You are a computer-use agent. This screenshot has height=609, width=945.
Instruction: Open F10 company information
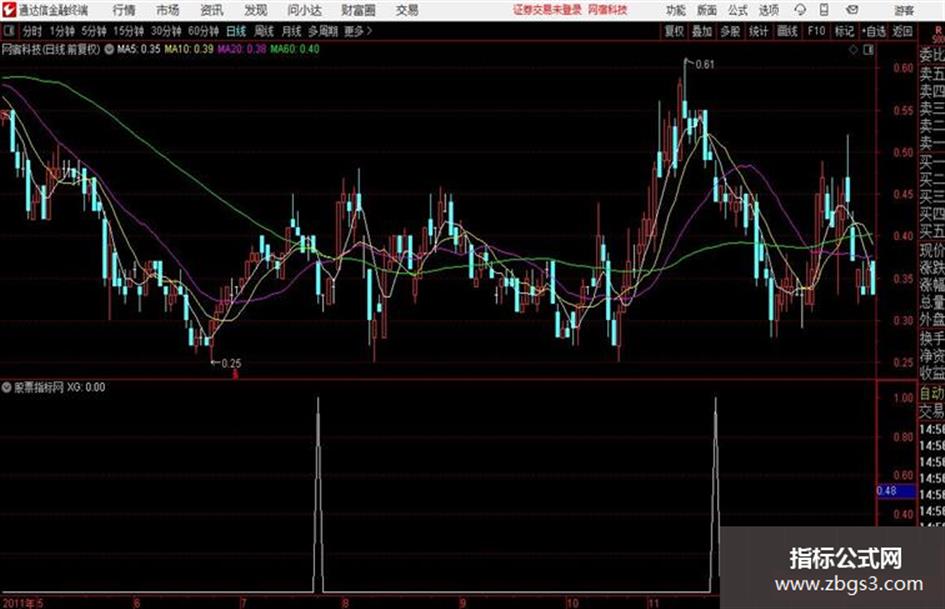pos(816,31)
